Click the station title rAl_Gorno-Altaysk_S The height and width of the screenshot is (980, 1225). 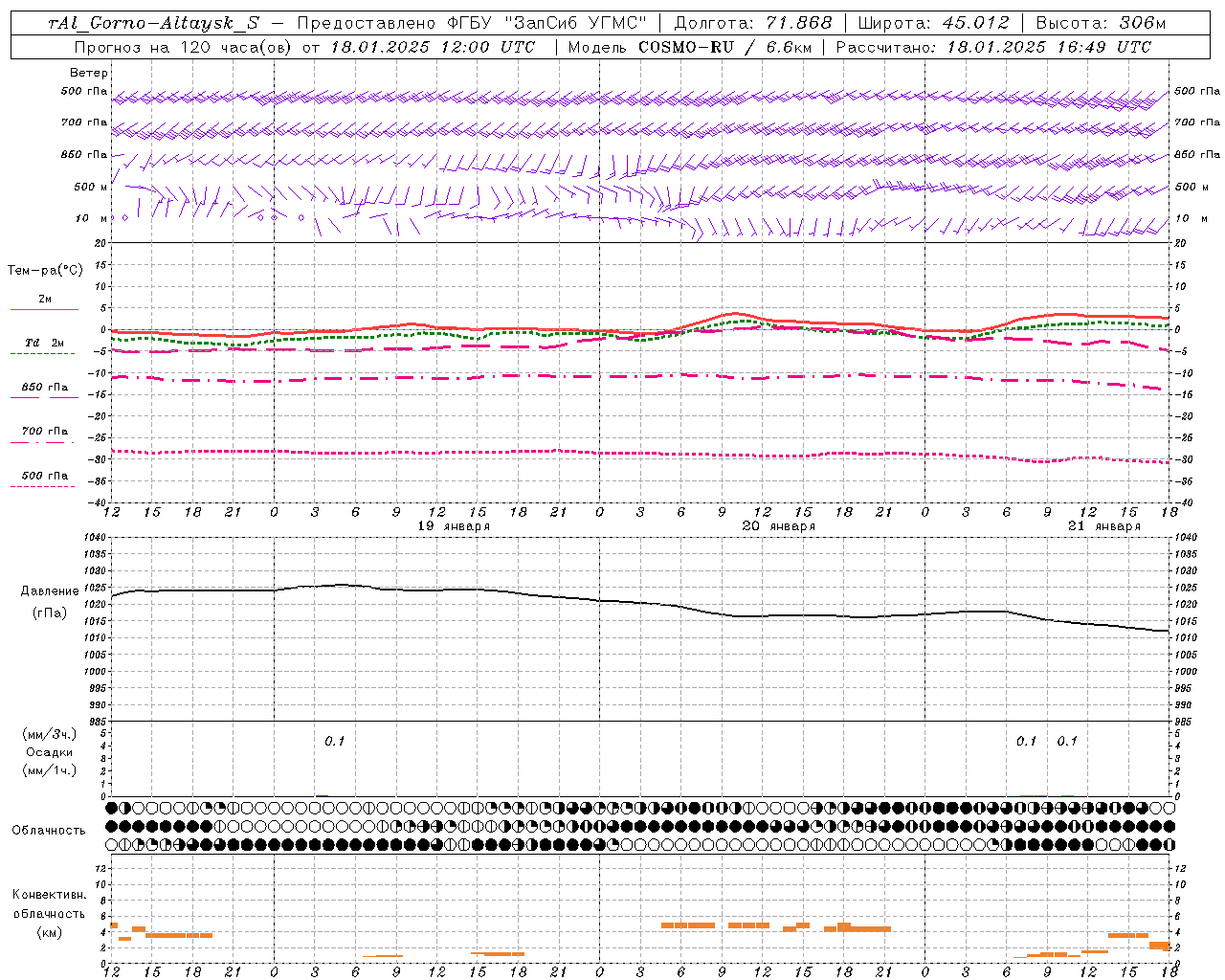point(153,24)
